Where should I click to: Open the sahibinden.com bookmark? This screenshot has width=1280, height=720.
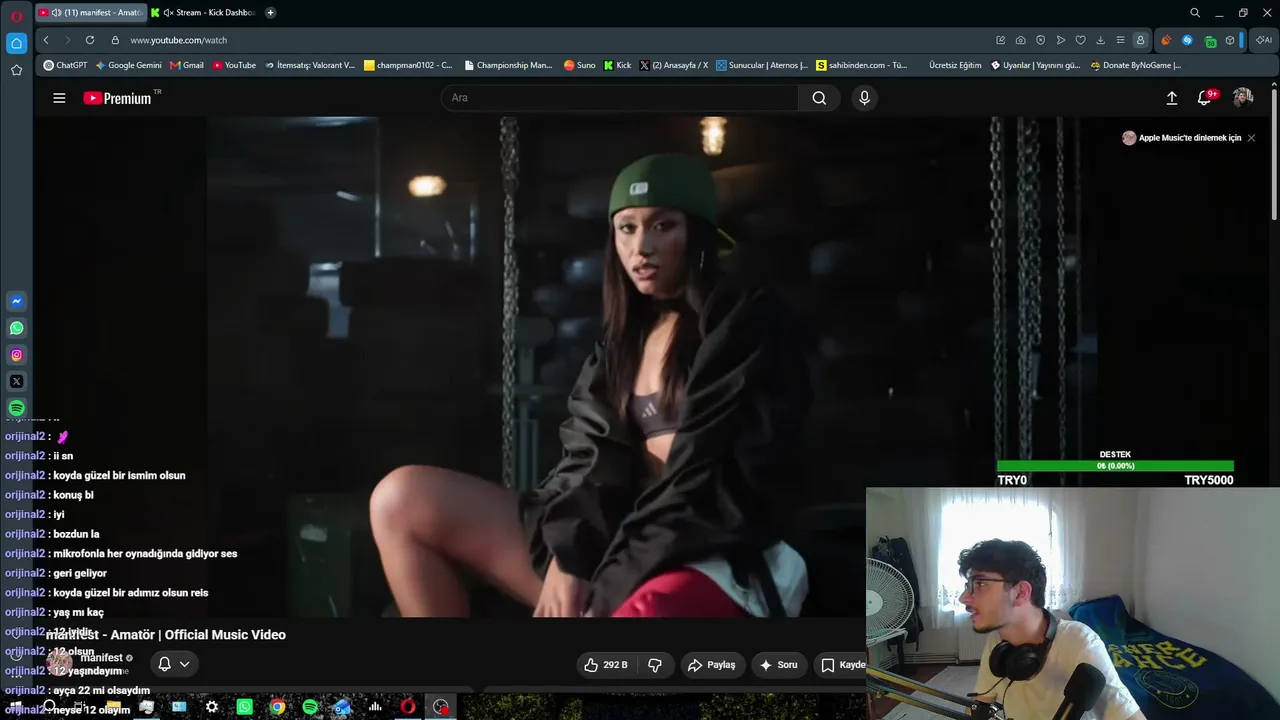[861, 65]
